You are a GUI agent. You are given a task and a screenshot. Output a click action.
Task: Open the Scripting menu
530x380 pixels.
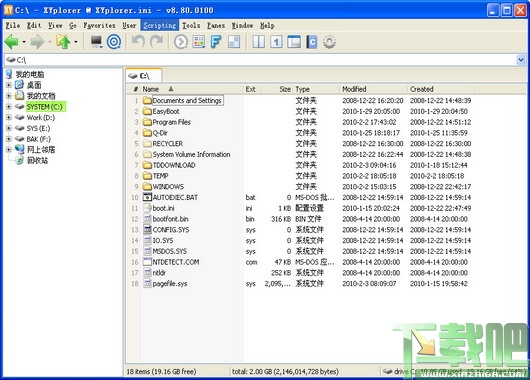coord(160,25)
